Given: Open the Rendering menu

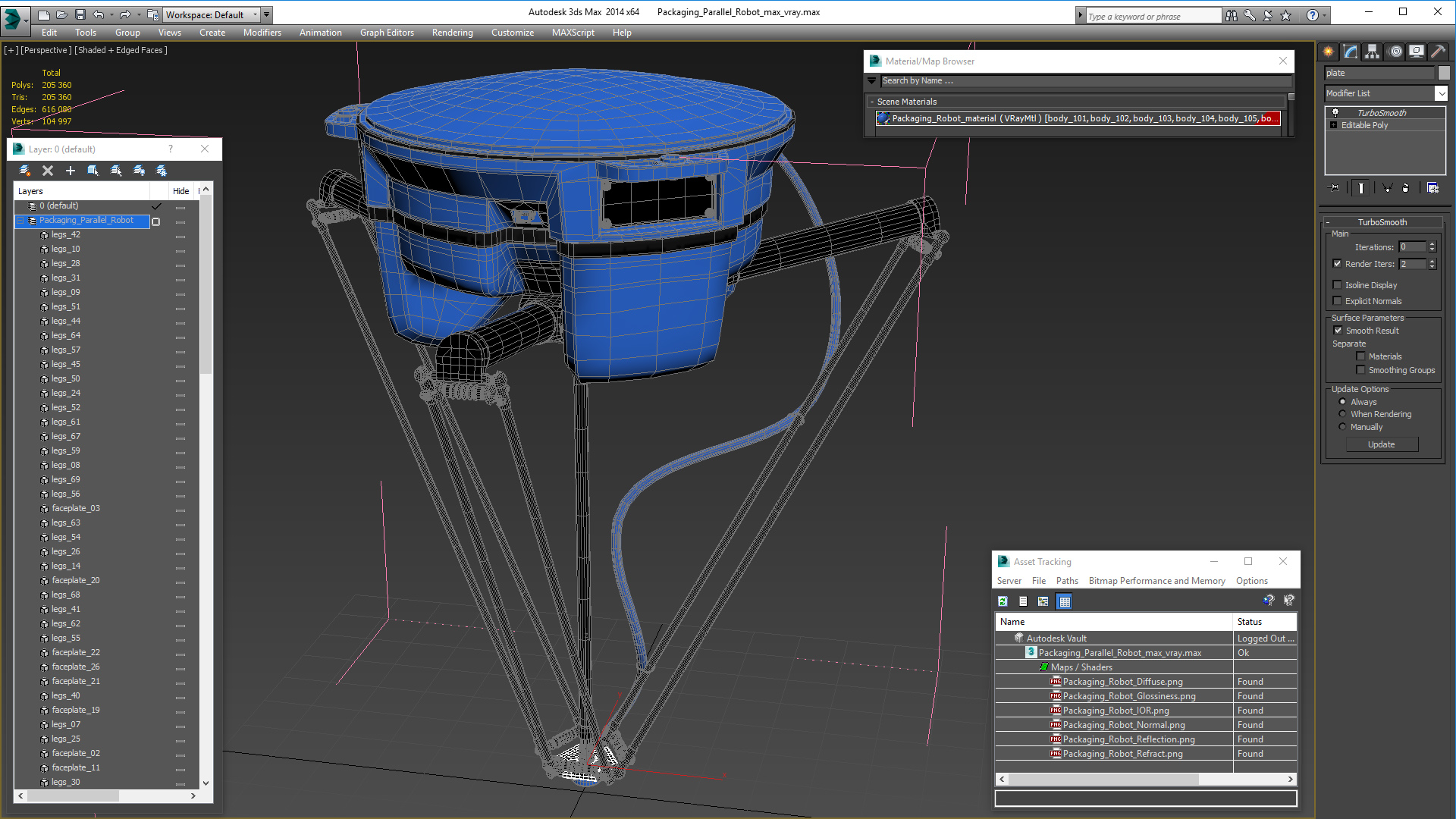Looking at the screenshot, I should (x=452, y=33).
